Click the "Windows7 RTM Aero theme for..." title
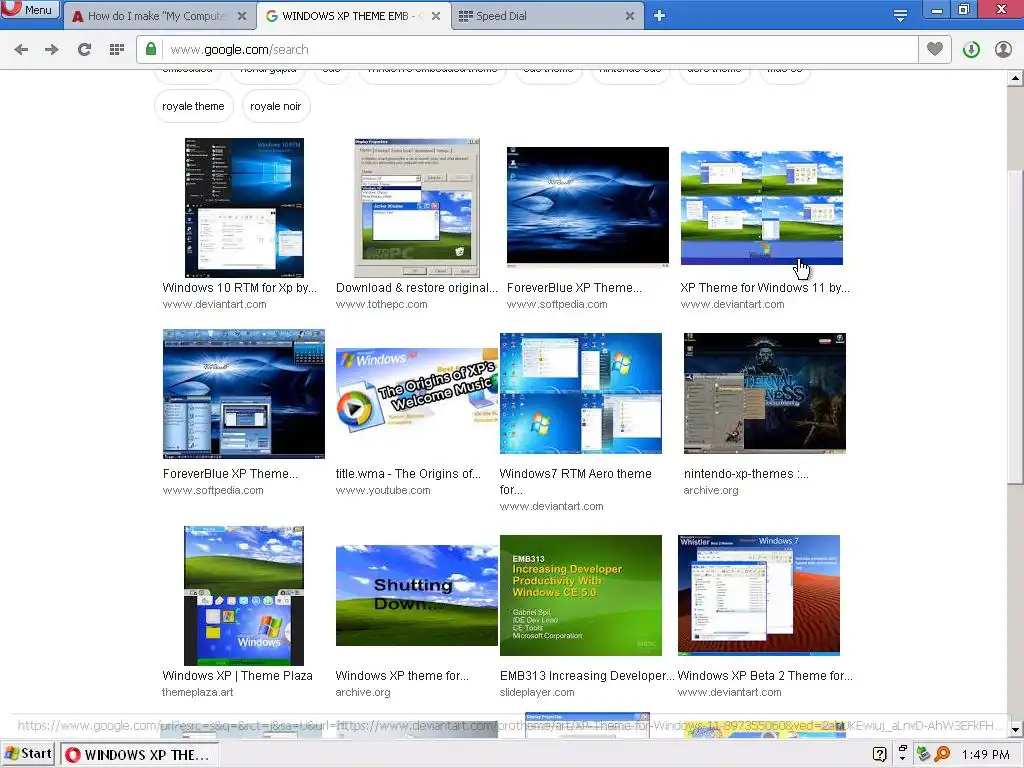The image size is (1024, 768). [x=575, y=482]
